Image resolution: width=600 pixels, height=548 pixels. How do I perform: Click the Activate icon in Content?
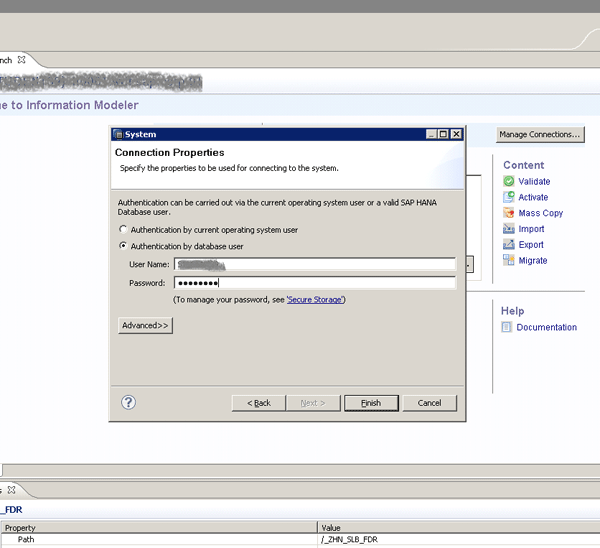(508, 198)
